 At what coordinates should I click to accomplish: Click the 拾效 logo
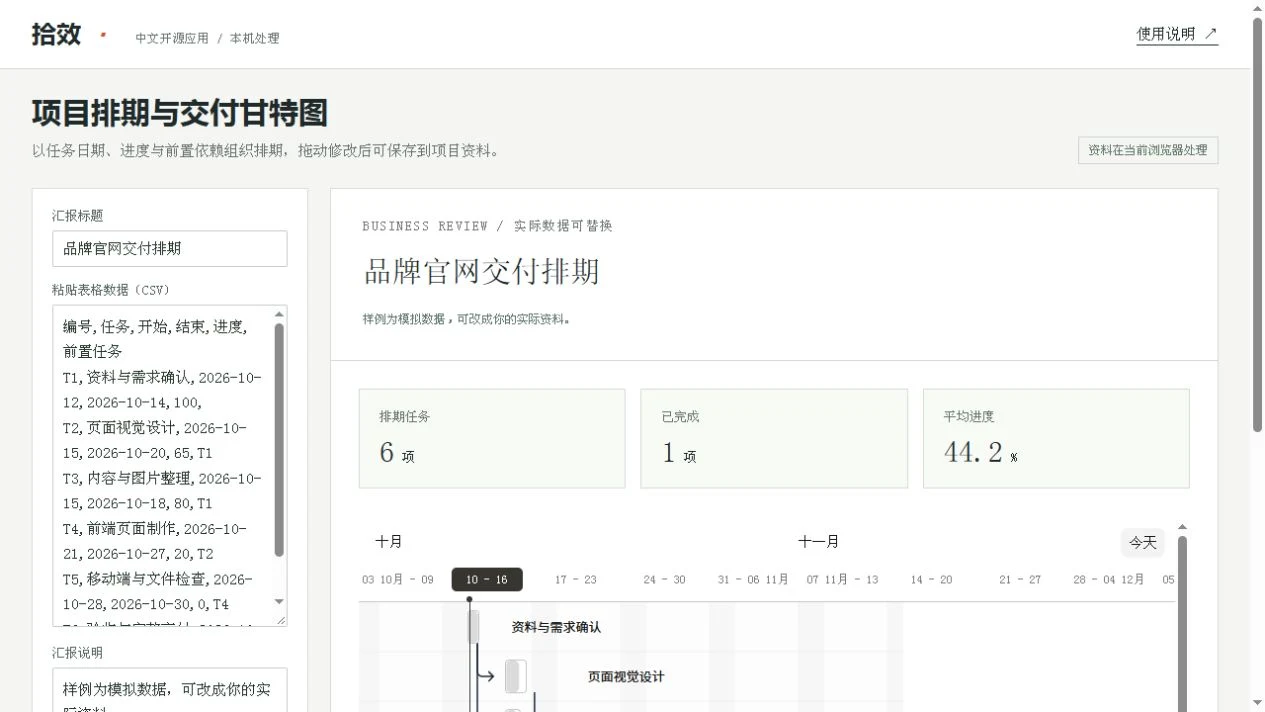[56, 34]
